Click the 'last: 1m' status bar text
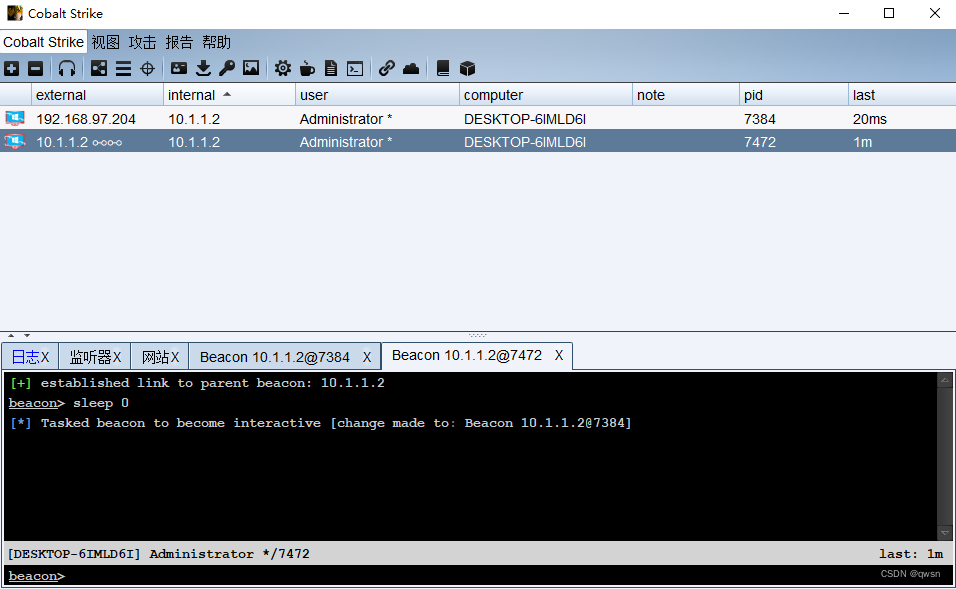The height and width of the screenshot is (589, 956). tap(911, 554)
